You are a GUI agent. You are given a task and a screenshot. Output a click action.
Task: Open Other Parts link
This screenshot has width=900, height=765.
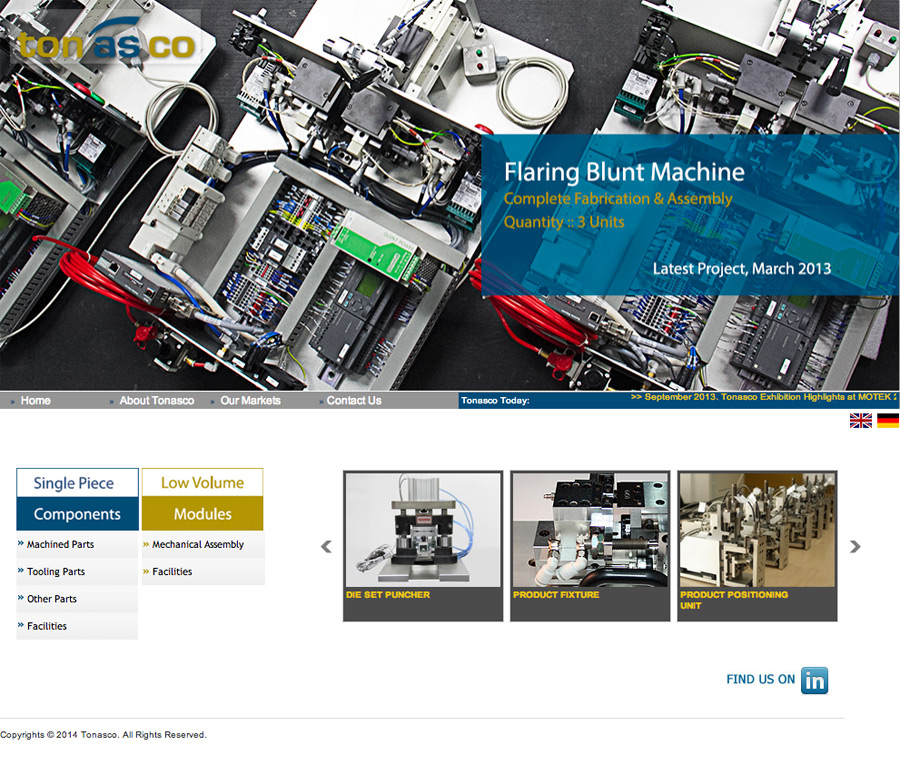point(52,599)
